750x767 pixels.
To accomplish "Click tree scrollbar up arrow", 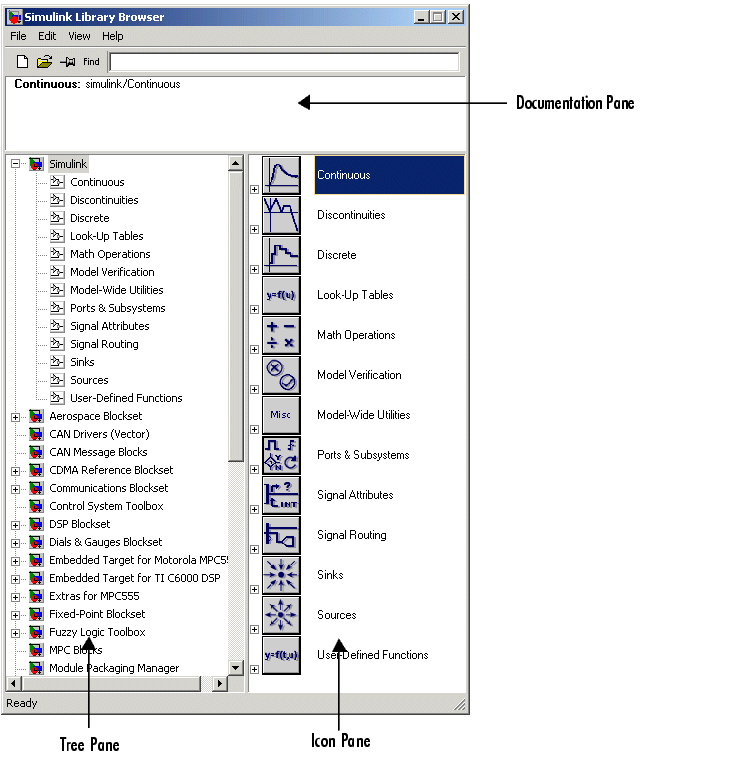I will [x=236, y=163].
